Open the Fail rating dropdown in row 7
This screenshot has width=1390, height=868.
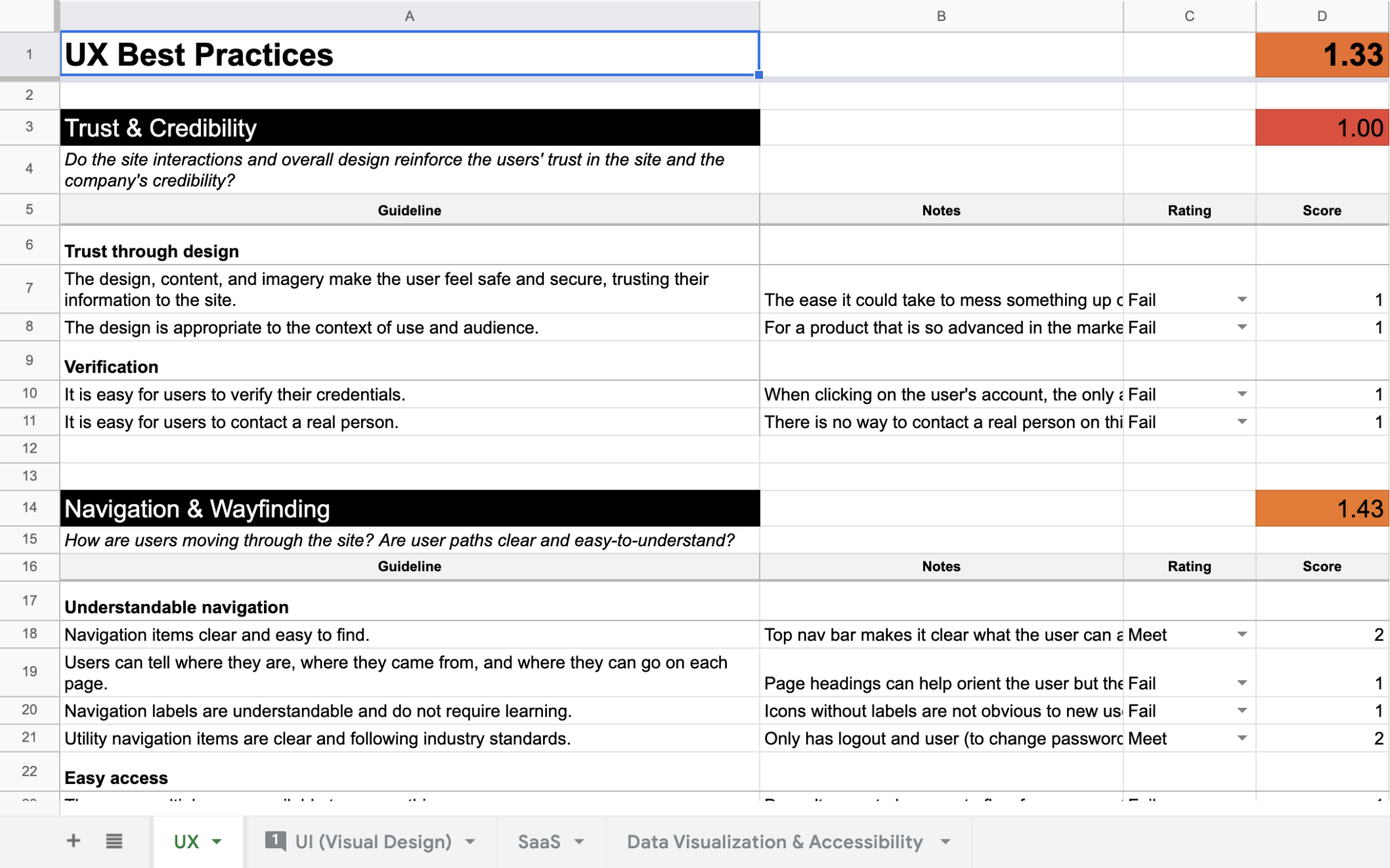(x=1242, y=299)
